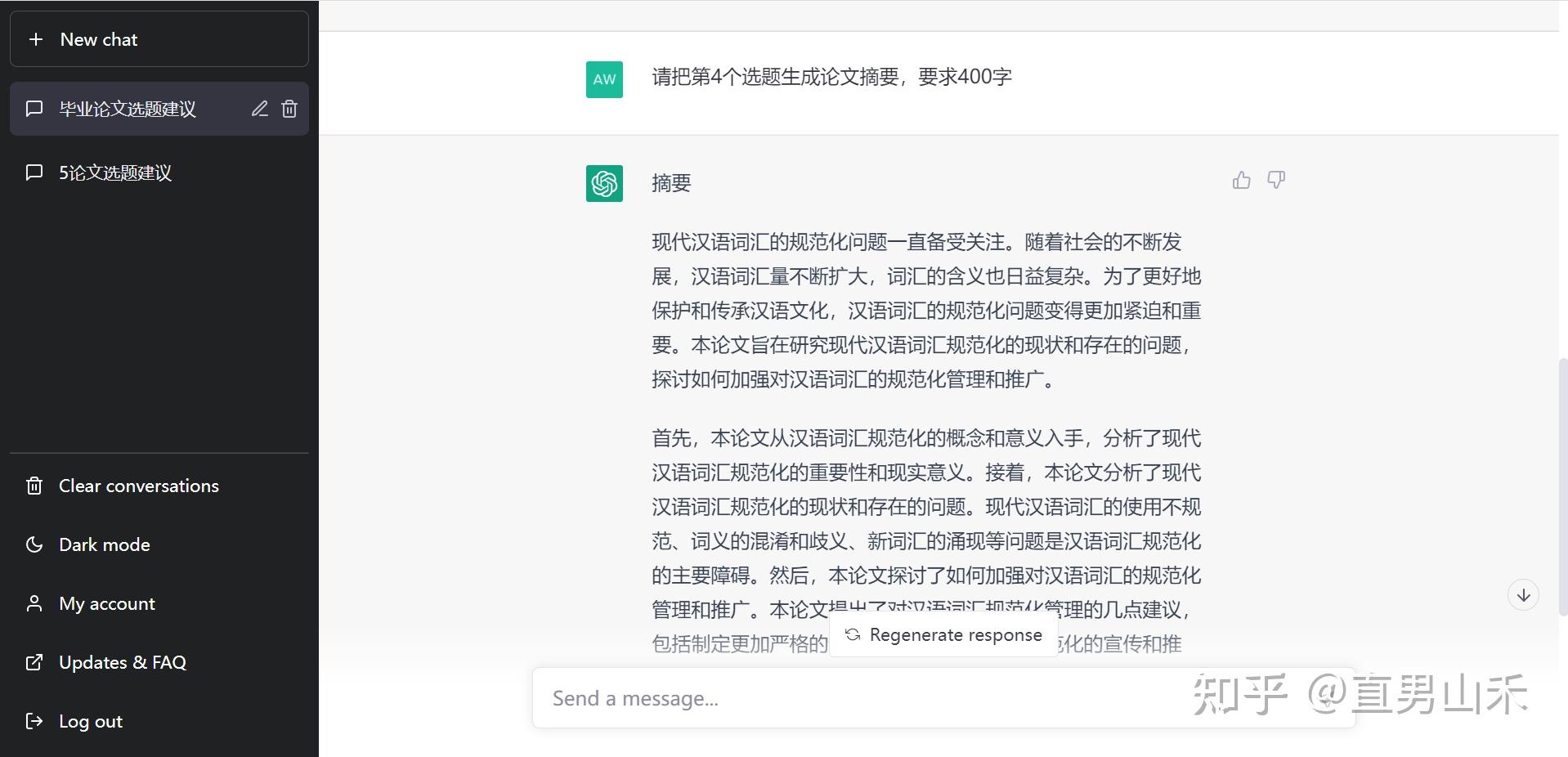Click the Log out arrow icon
The image size is (1568, 757).
pos(34,721)
